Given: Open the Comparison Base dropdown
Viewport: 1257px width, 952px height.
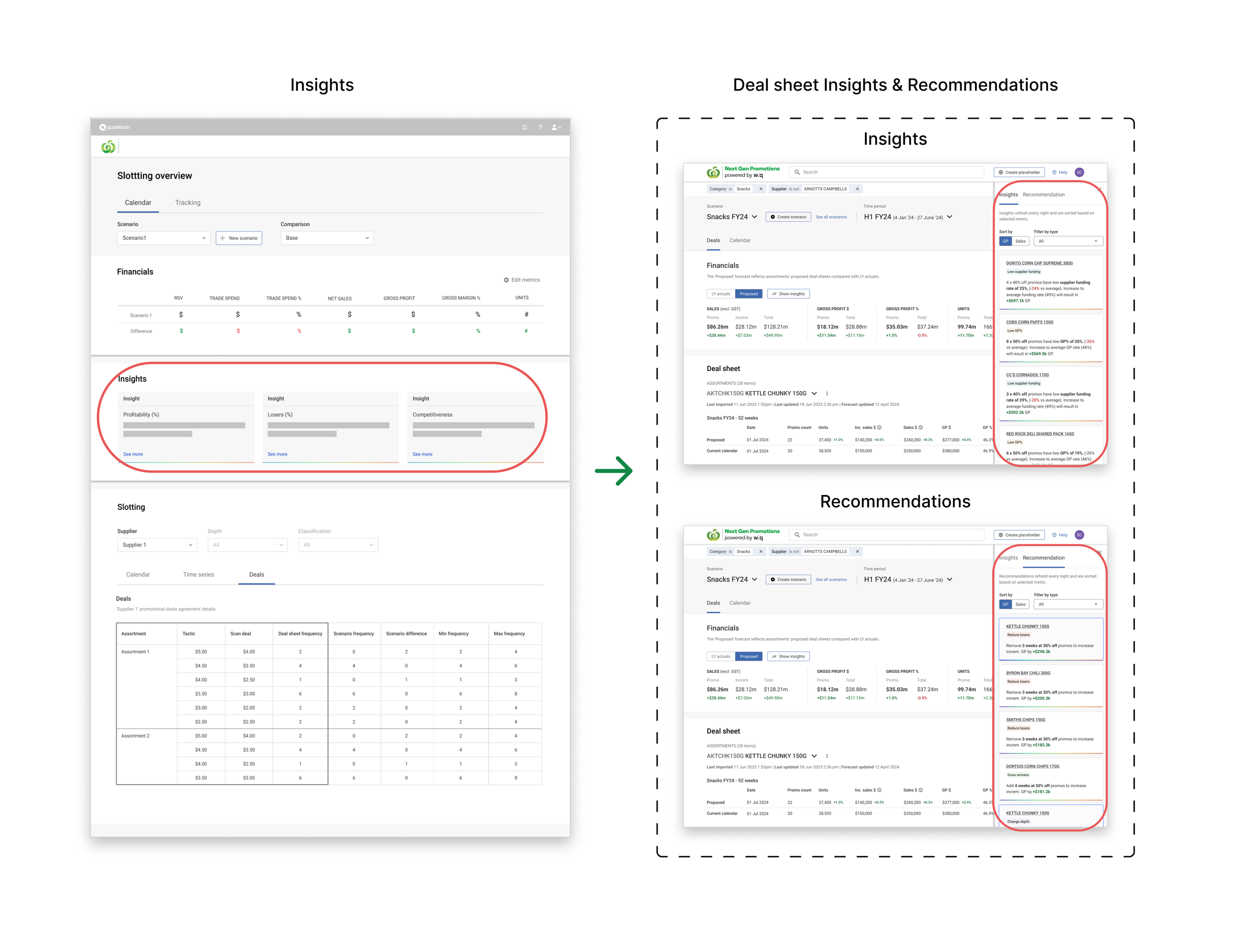Looking at the screenshot, I should pos(327,238).
